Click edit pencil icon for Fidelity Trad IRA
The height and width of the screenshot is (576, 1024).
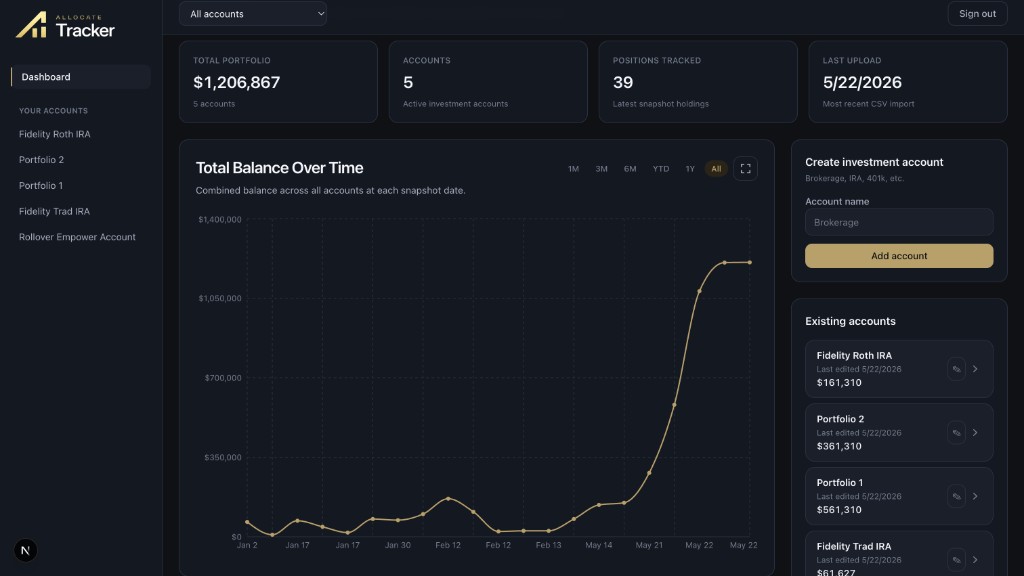pos(956,560)
